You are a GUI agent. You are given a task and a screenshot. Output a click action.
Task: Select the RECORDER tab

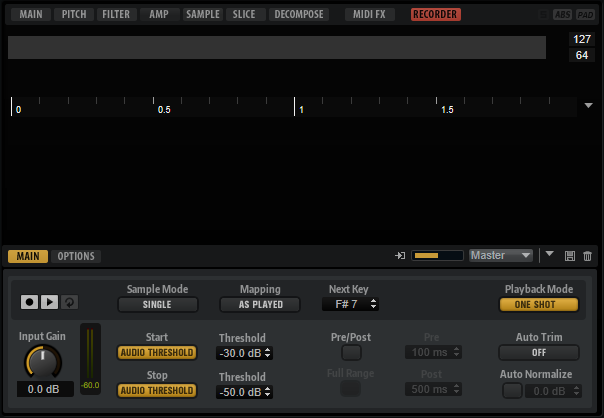[436, 15]
